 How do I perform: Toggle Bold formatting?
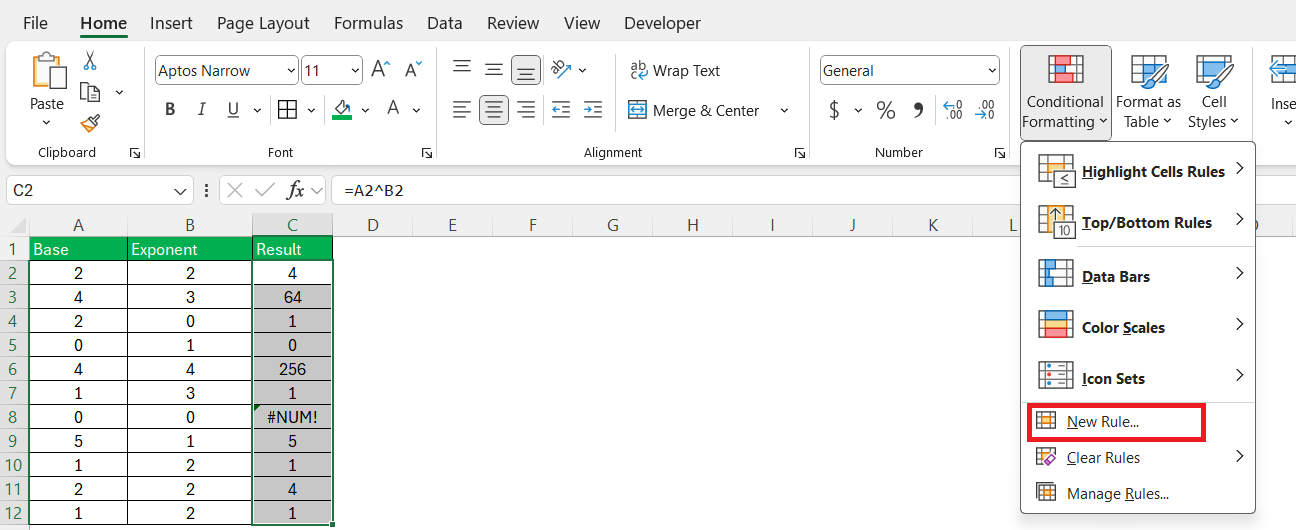pyautogui.click(x=170, y=110)
